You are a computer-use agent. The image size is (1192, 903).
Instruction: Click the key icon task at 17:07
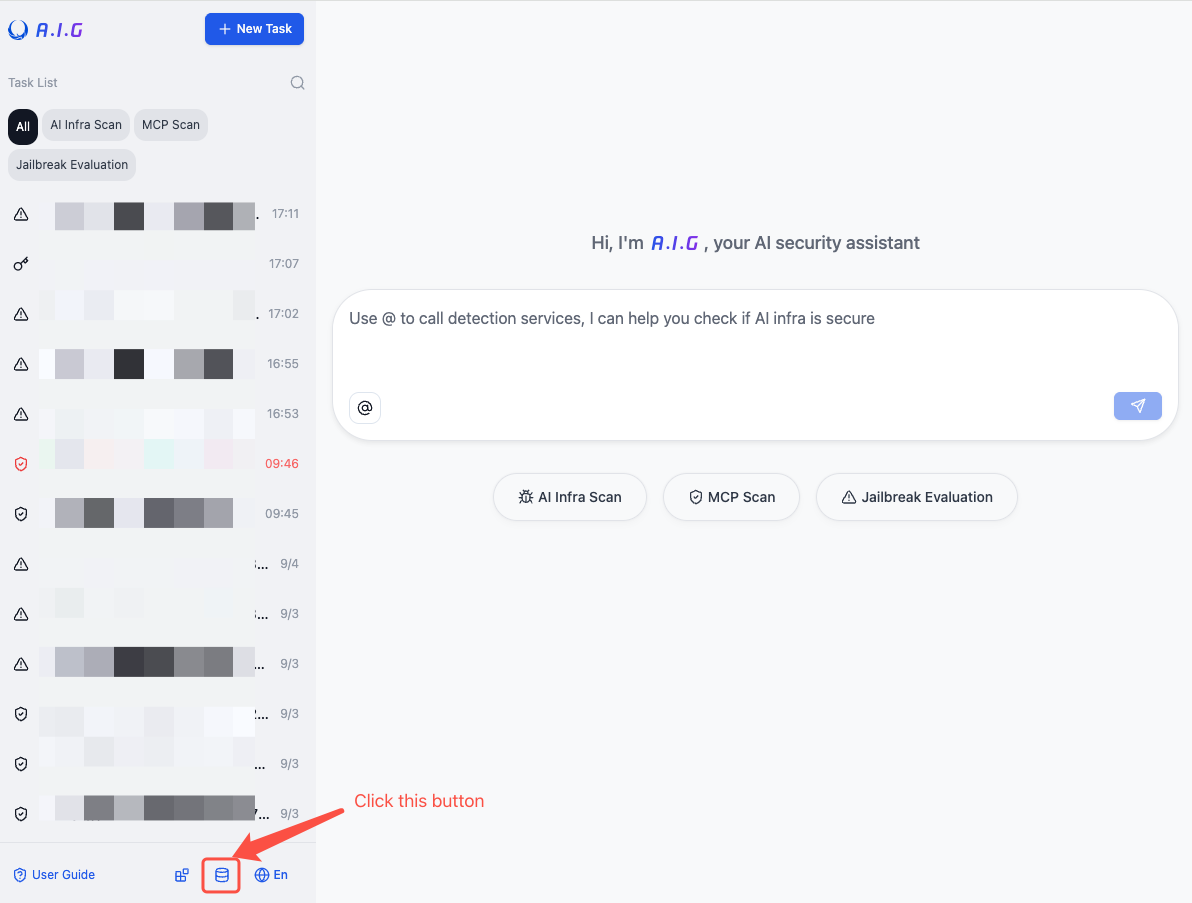pos(21,264)
